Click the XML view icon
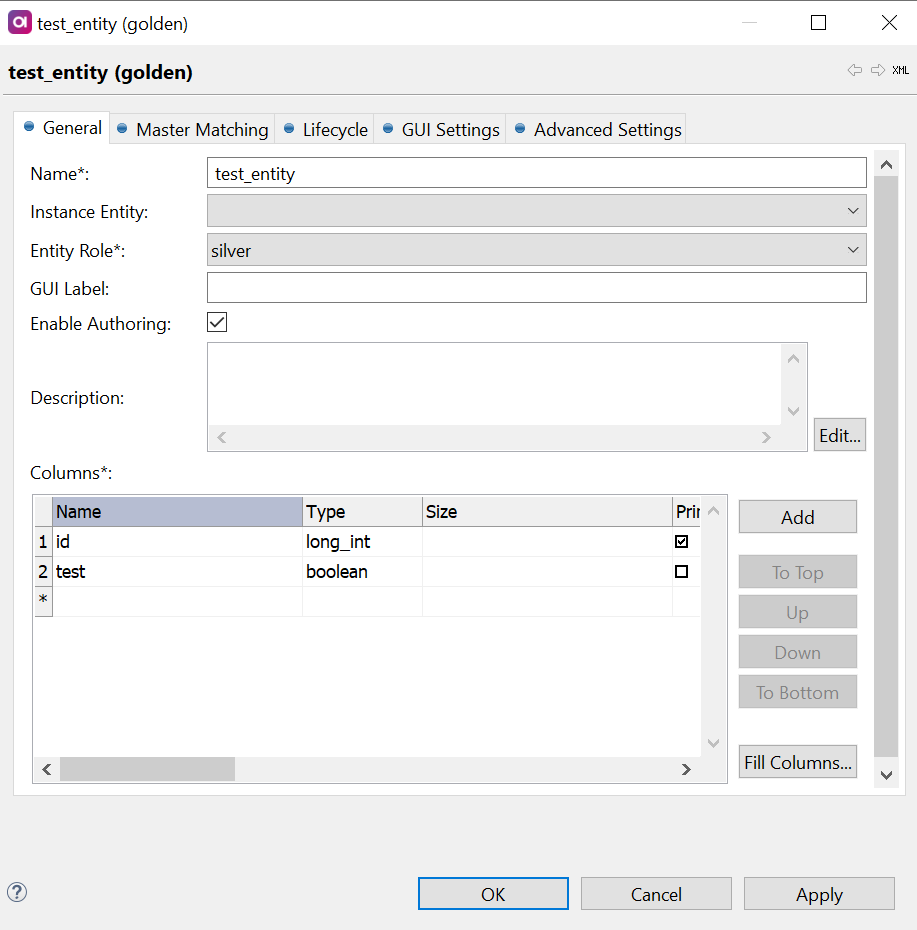 899,70
